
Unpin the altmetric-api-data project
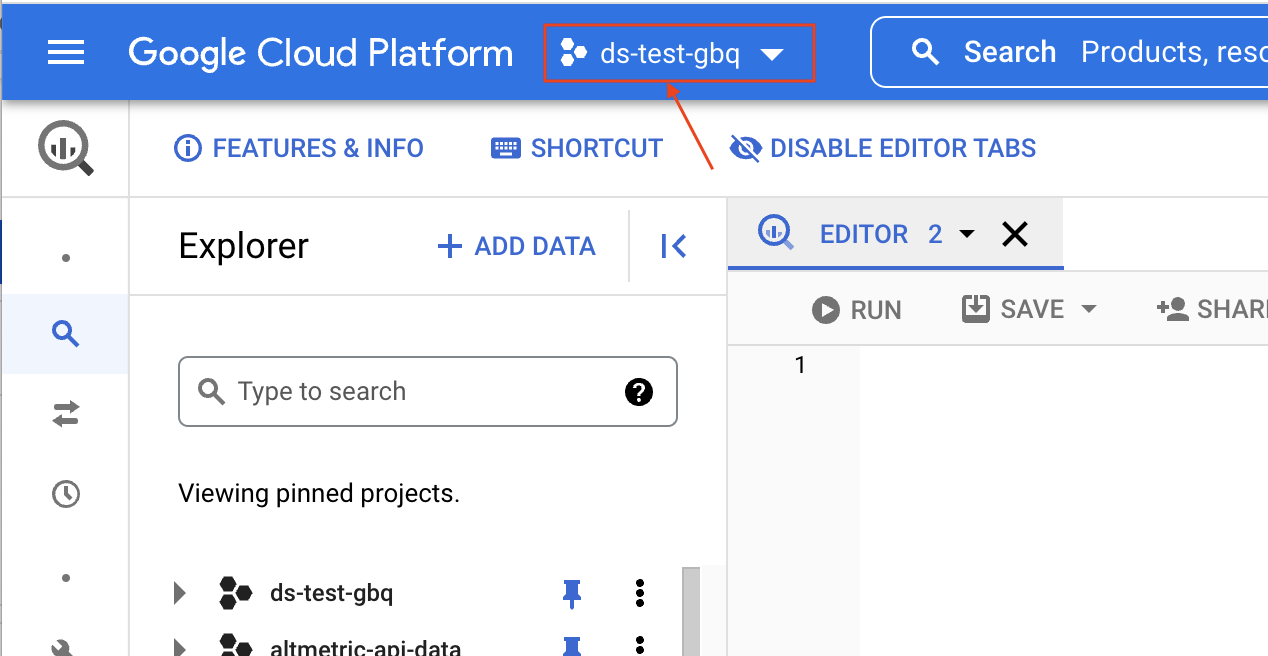pos(572,647)
